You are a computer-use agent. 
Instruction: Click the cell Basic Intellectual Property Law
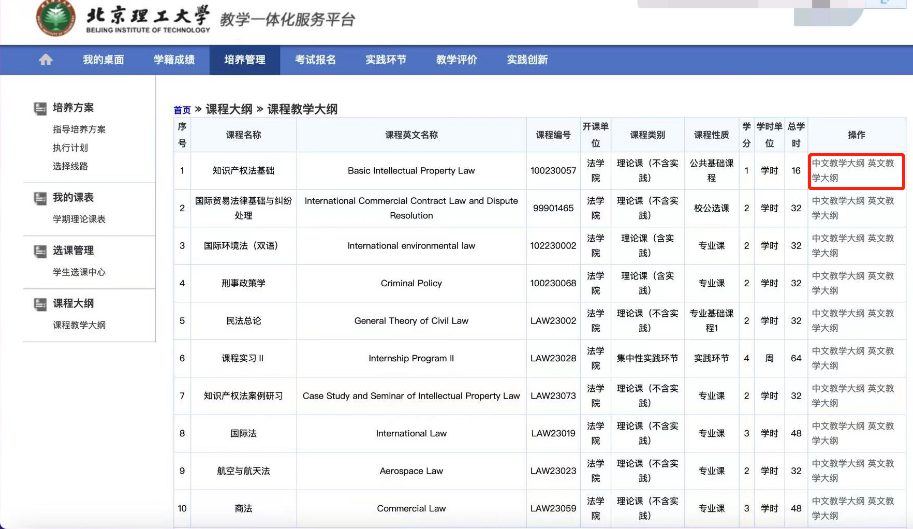(x=411, y=171)
